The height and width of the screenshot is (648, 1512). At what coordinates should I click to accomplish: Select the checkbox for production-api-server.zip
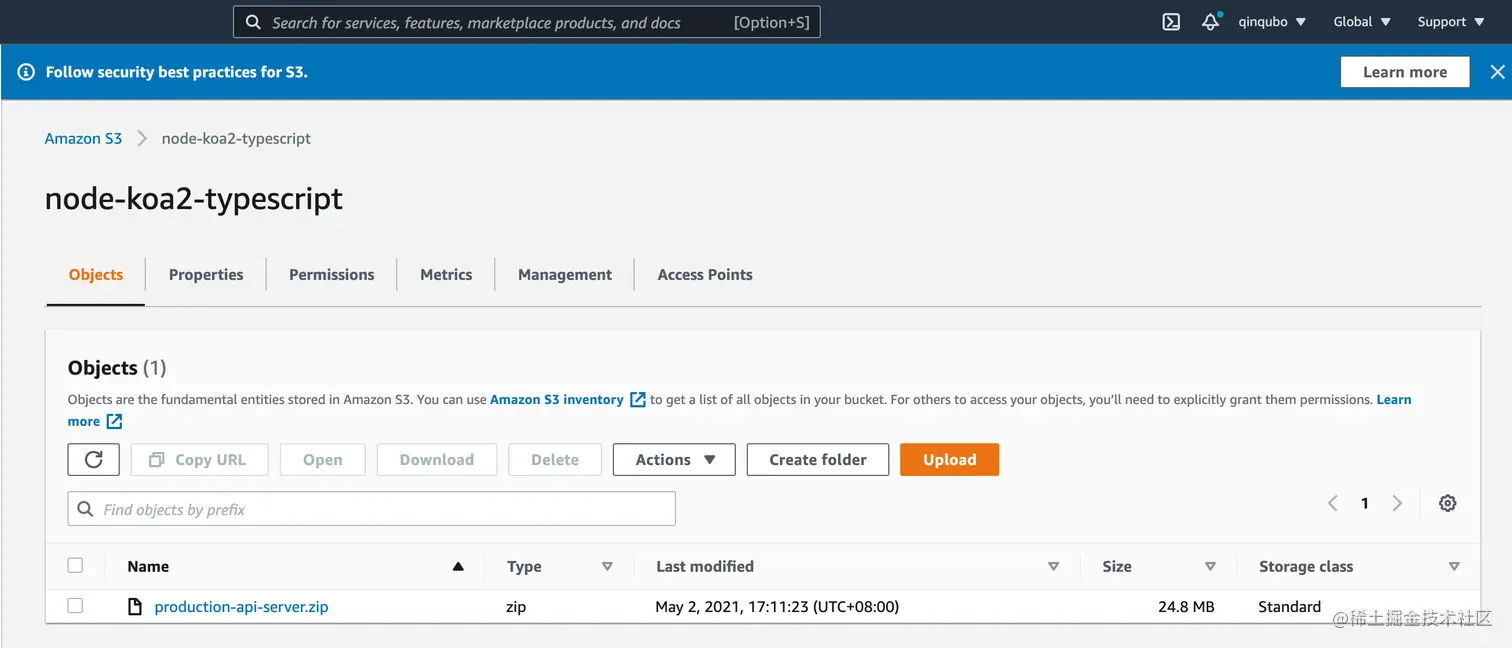(75, 606)
